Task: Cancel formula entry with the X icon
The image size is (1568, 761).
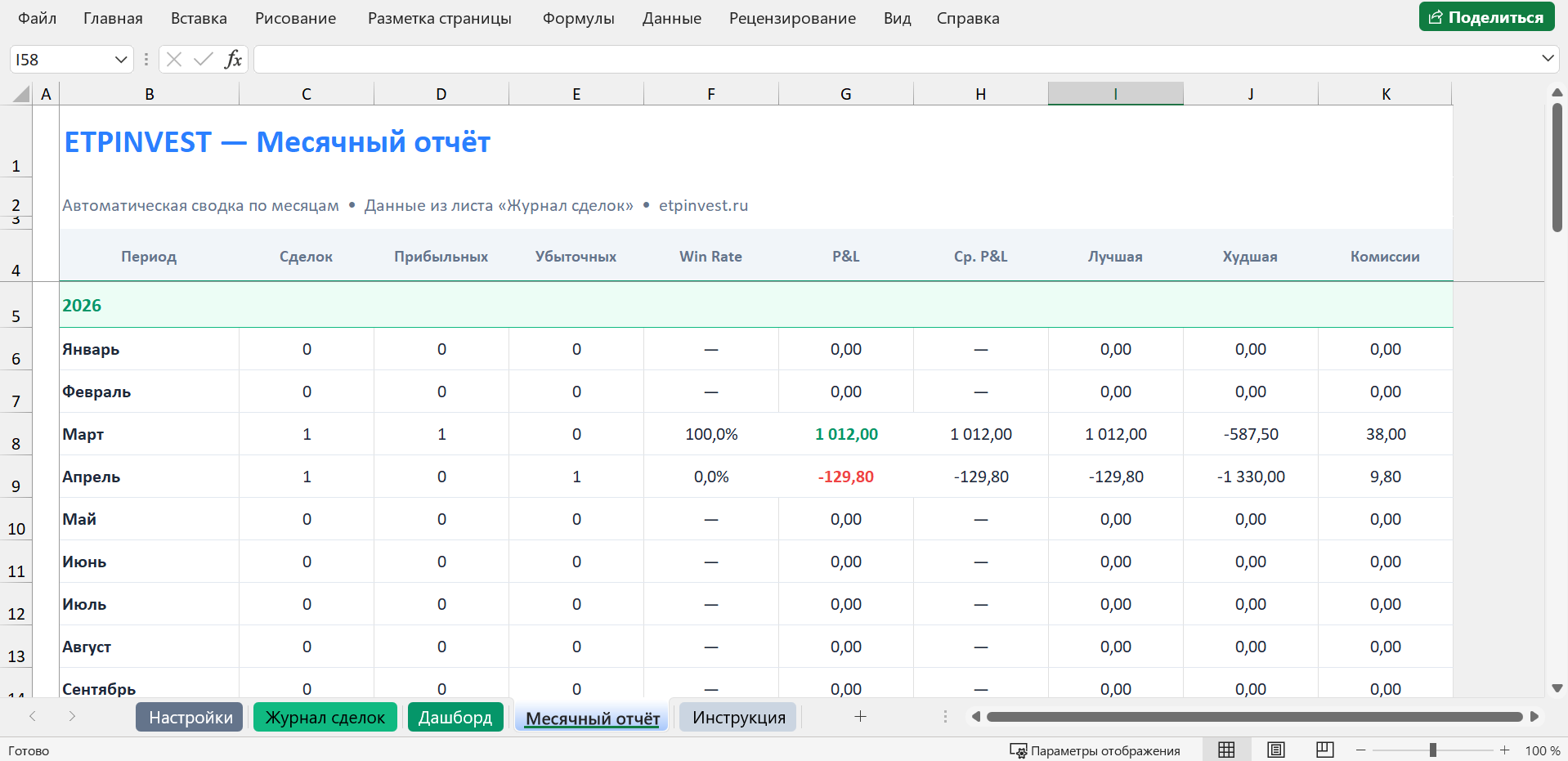Action: [174, 59]
